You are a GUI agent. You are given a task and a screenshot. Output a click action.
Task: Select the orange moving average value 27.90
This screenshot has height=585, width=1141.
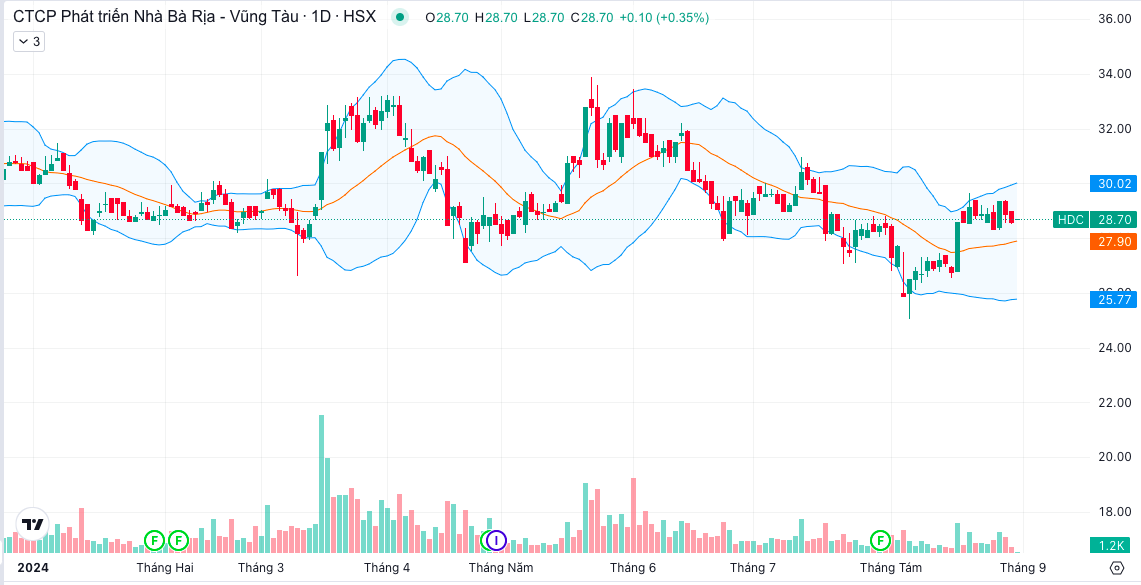[1113, 242]
